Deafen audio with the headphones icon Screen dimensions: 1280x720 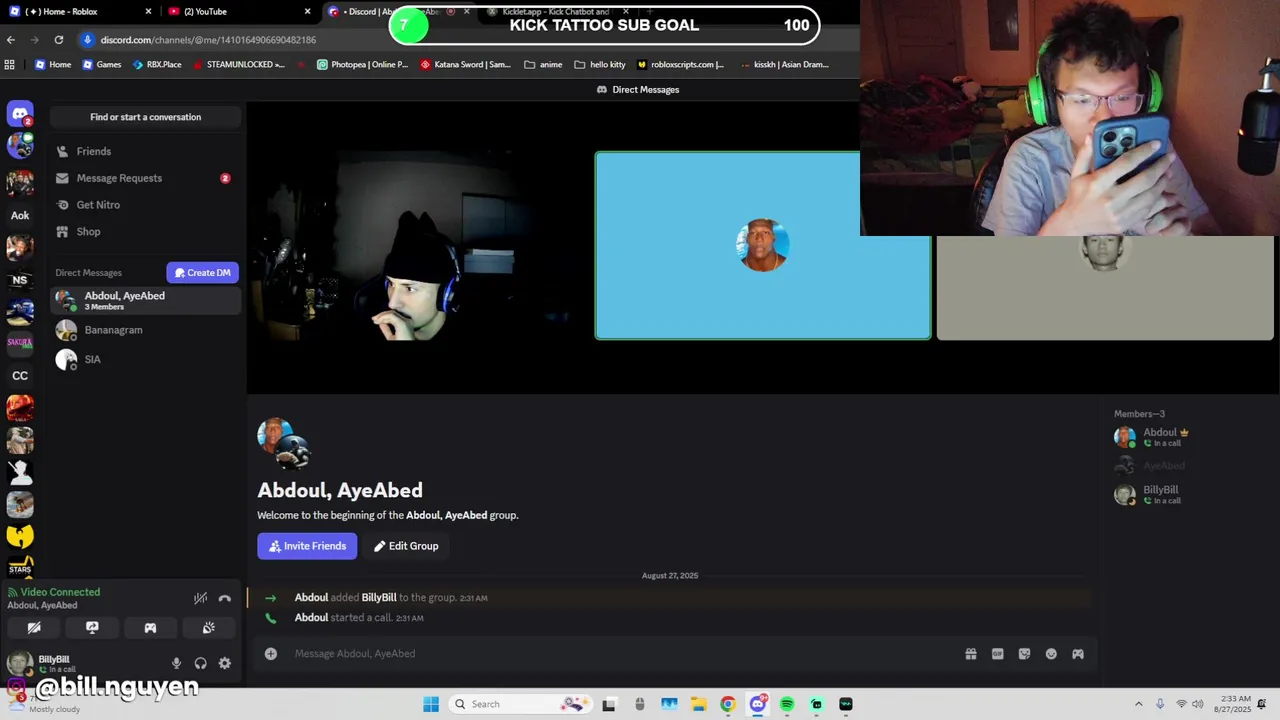click(x=201, y=663)
